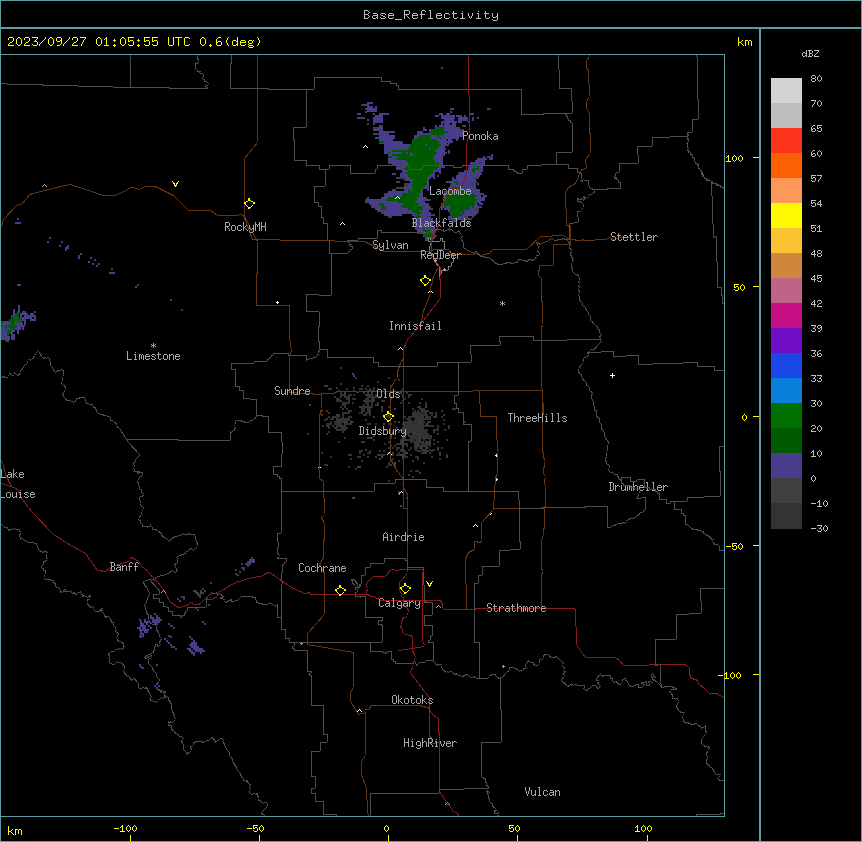Select the yellow diamond marker above Calgary label
Image resolution: width=862 pixels, height=842 pixels.
(405, 589)
